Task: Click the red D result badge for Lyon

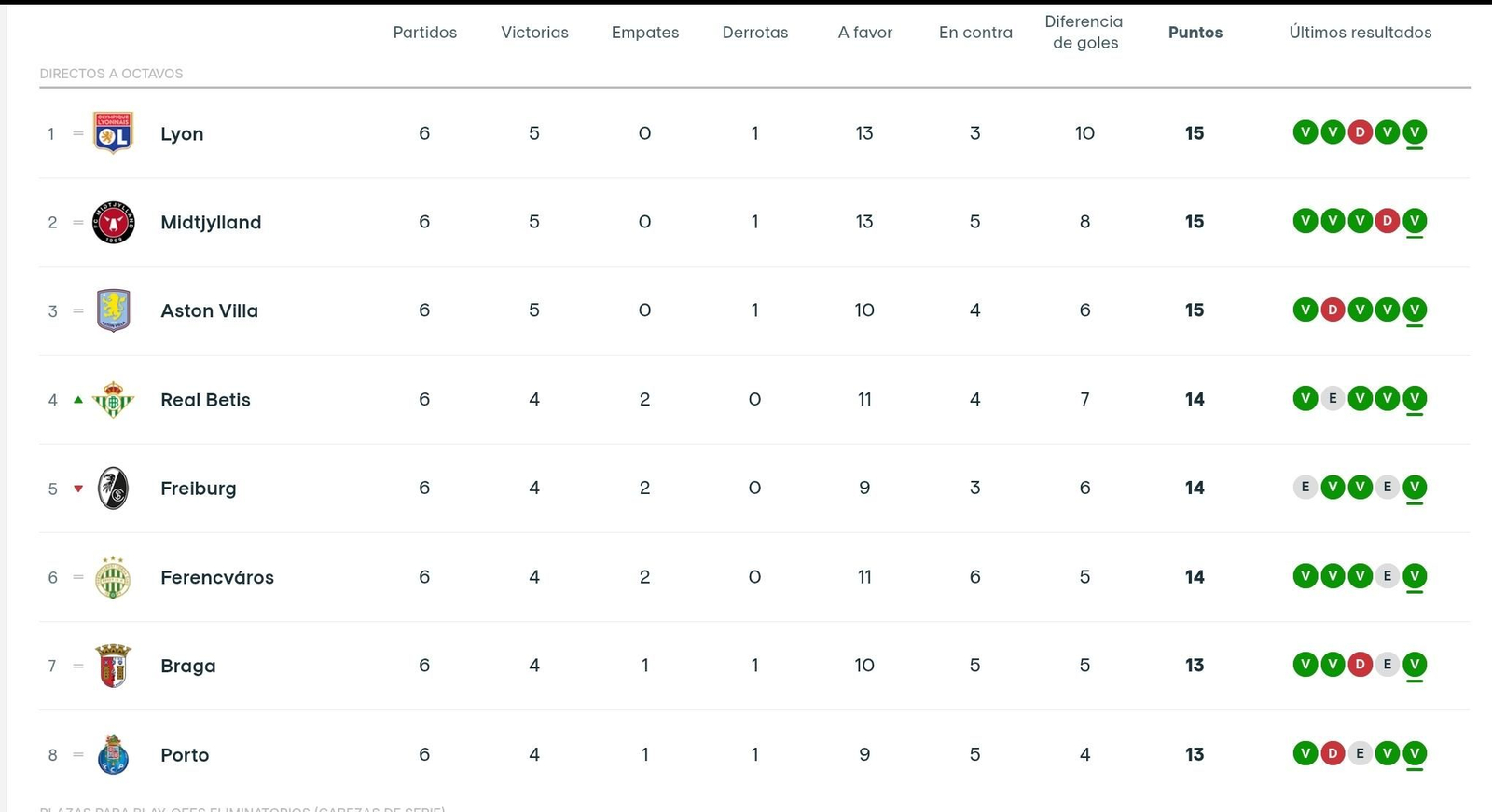Action: 1361,132
